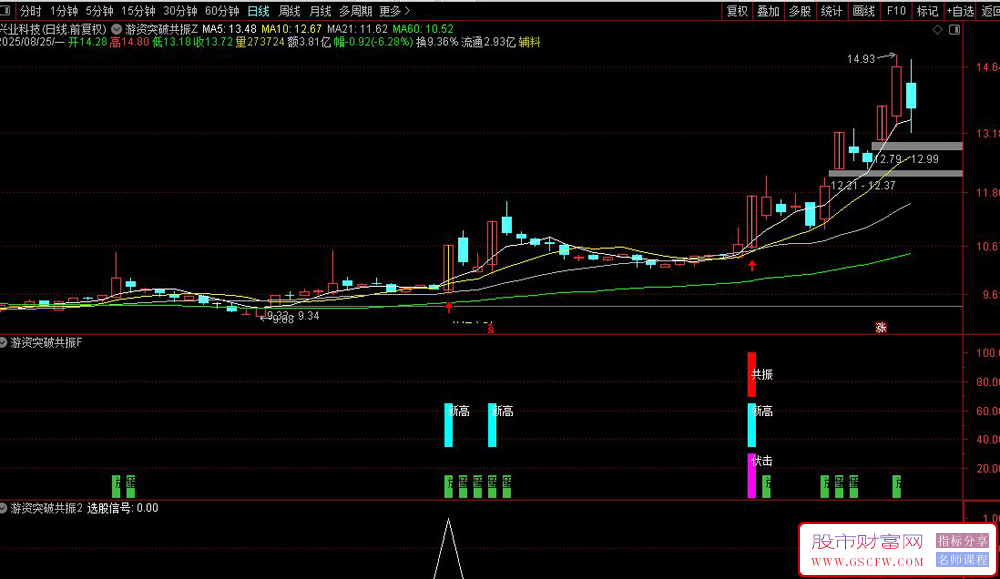Toggle the side panel icon near price axis
The image size is (1000, 579).
point(955,30)
